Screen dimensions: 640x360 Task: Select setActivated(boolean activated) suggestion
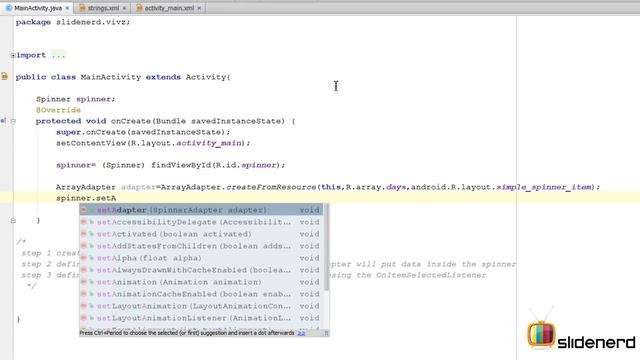click(201, 234)
